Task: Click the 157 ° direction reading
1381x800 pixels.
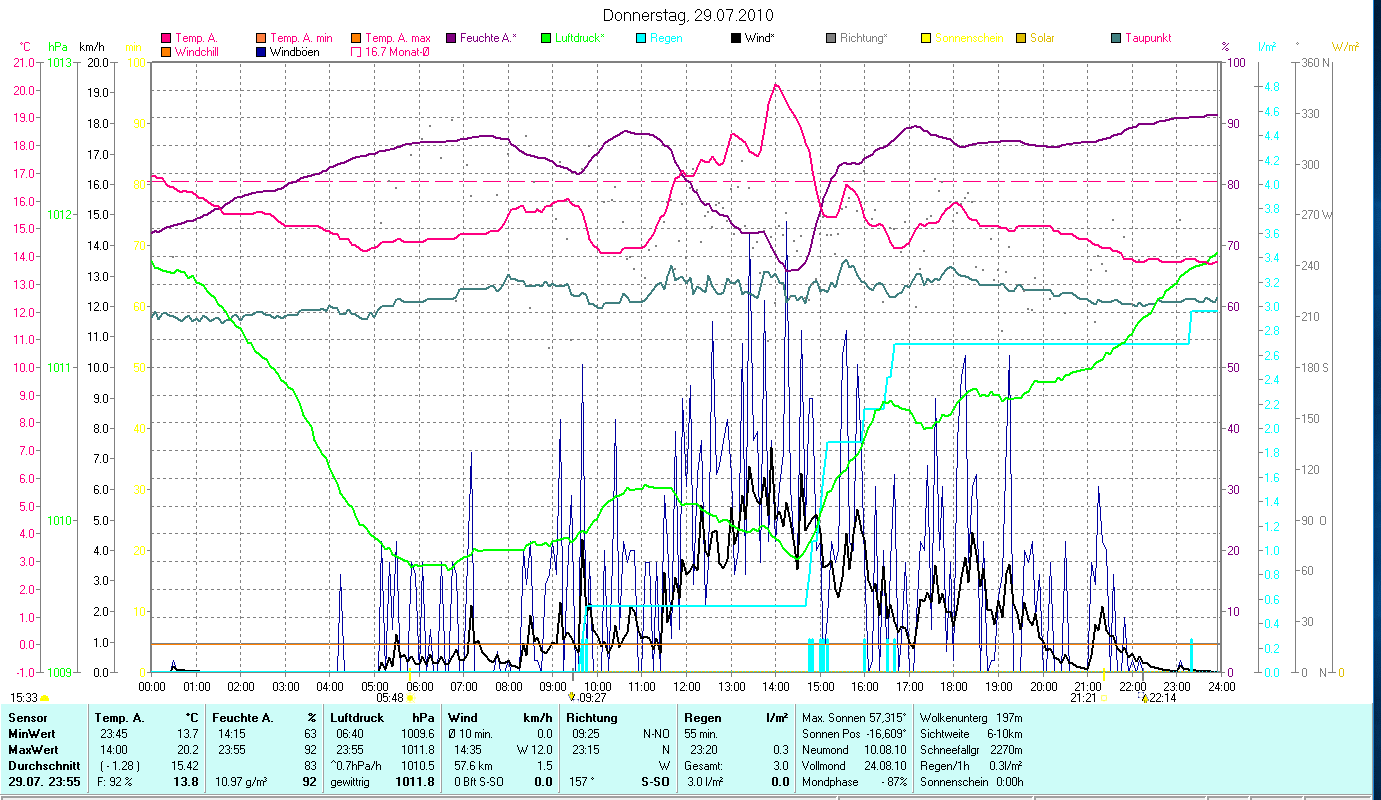Action: click(583, 781)
